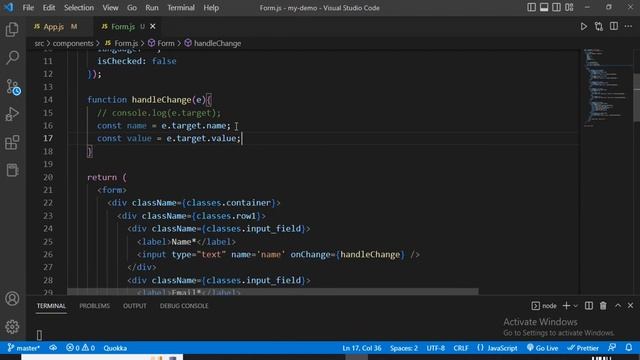Change indentation via Spaces: 2
This screenshot has width=640, height=360.
coord(404,348)
